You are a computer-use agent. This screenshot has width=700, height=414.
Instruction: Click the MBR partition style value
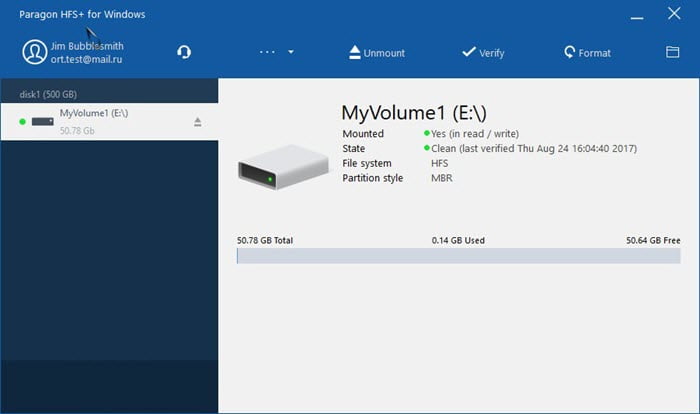[442, 178]
